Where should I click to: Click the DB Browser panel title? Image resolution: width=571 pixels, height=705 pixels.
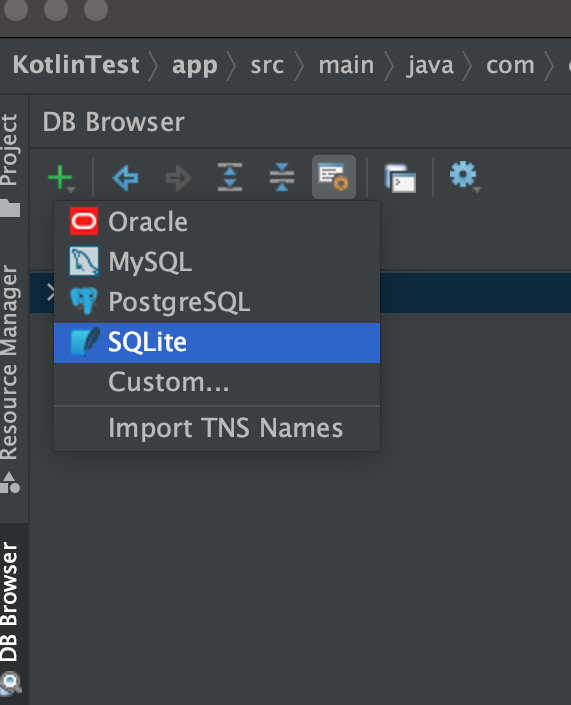pyautogui.click(x=113, y=122)
